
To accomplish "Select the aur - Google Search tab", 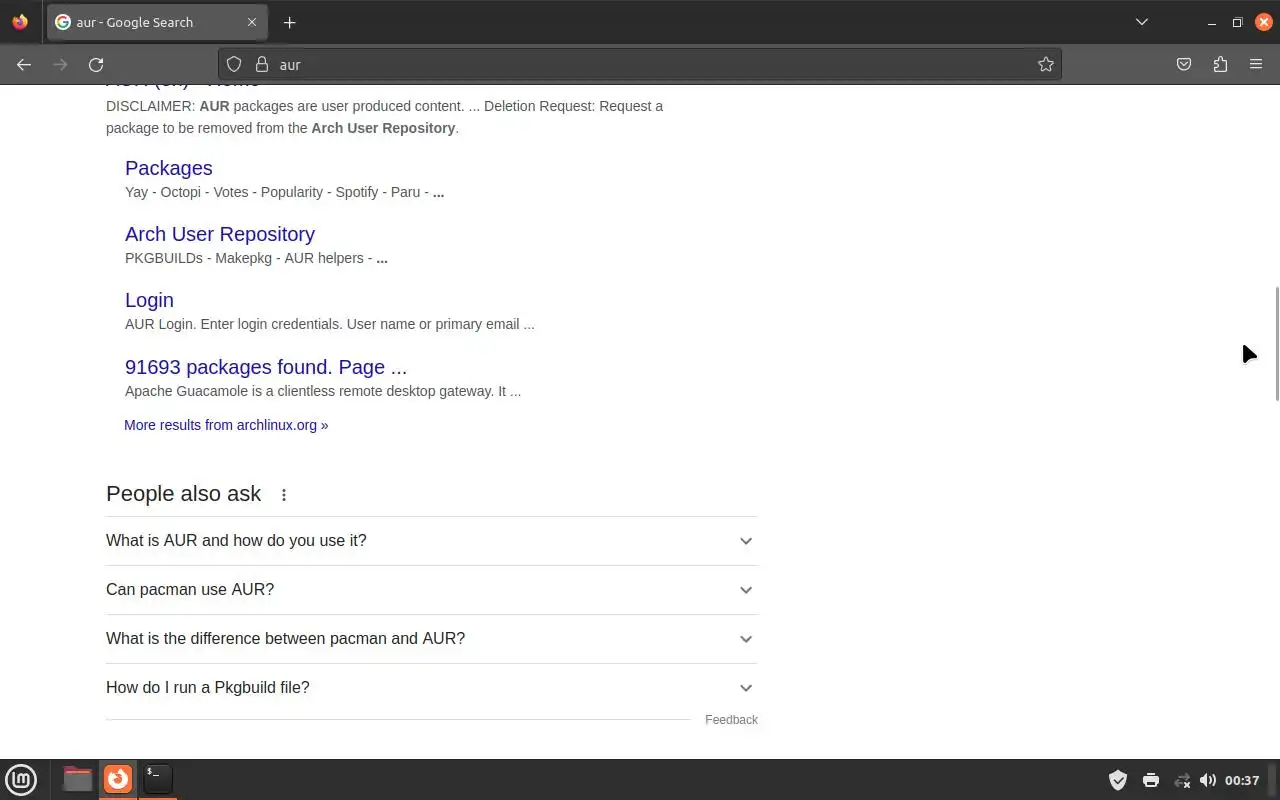I will 157,22.
